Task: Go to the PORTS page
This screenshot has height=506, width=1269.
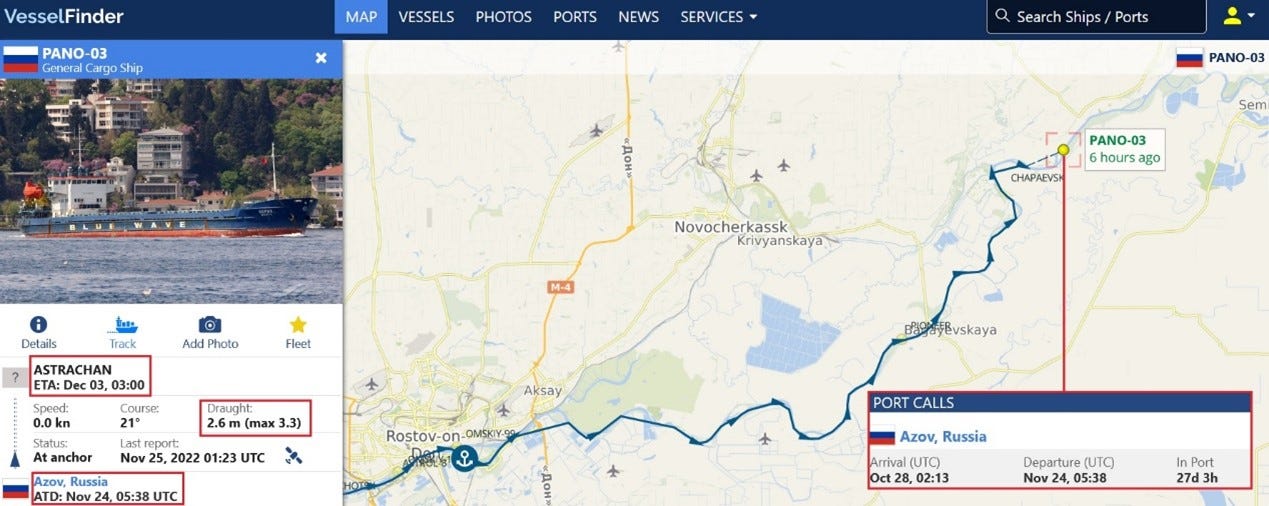Action: (x=575, y=17)
